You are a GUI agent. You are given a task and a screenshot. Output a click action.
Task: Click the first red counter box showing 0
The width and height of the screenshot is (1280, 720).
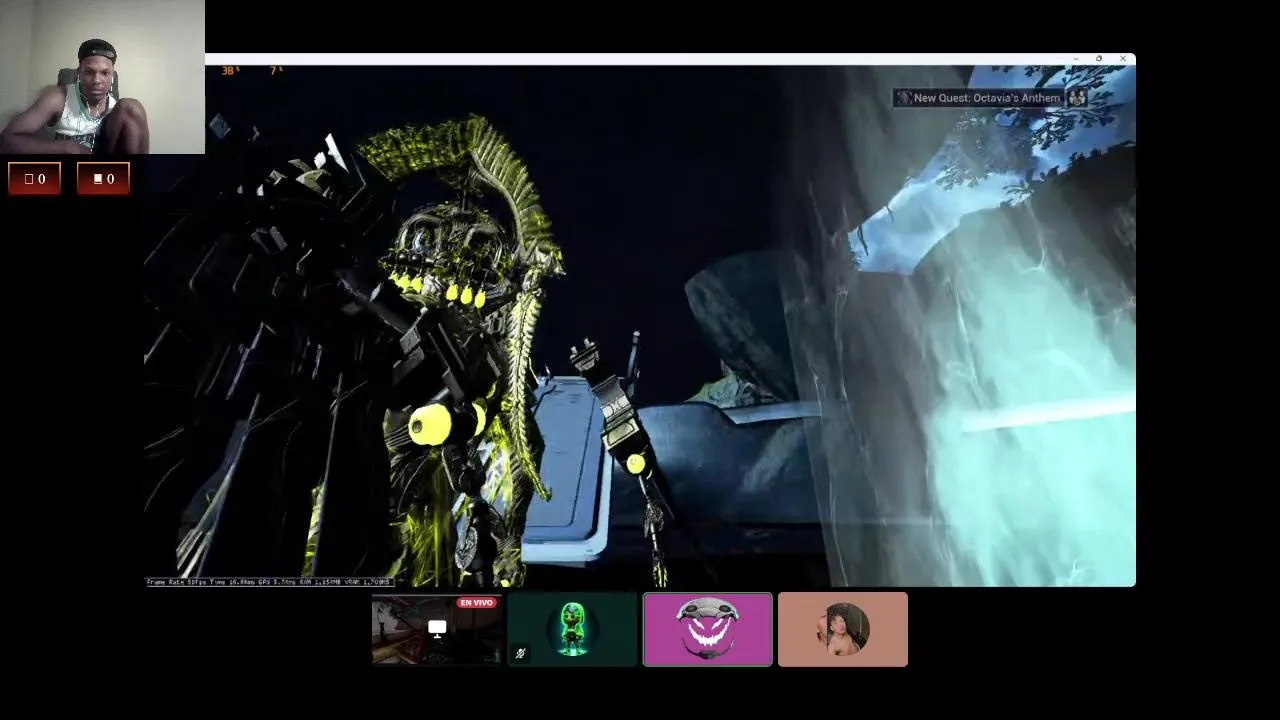(35, 178)
